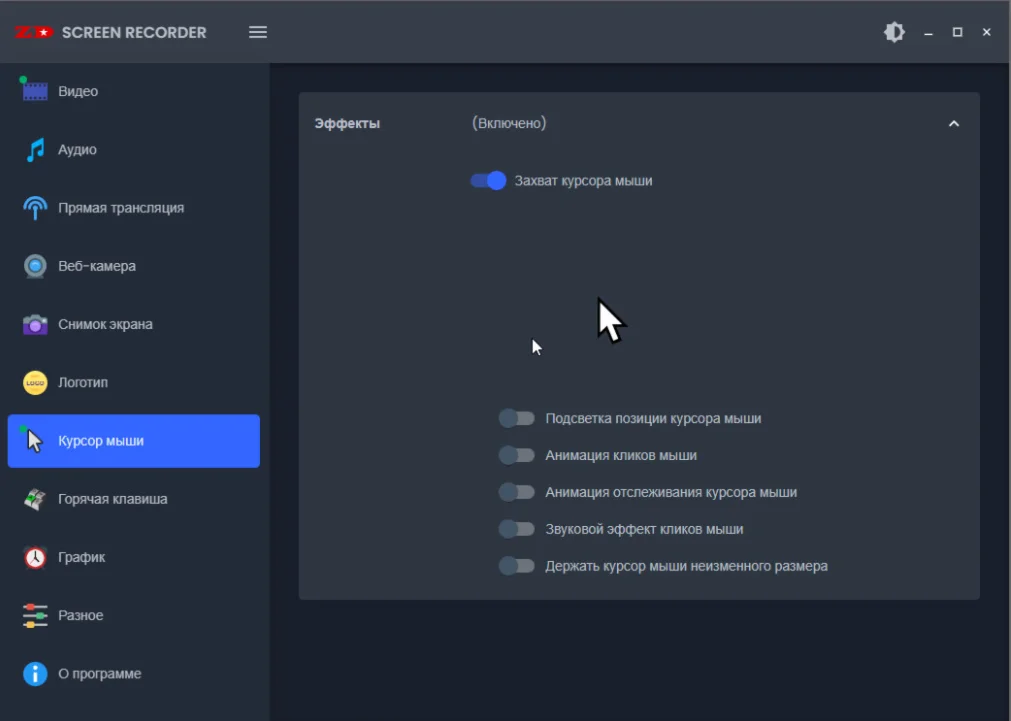Enable Подсветка позиции курсора мыши toggle
1011x721 pixels.
pos(516,419)
